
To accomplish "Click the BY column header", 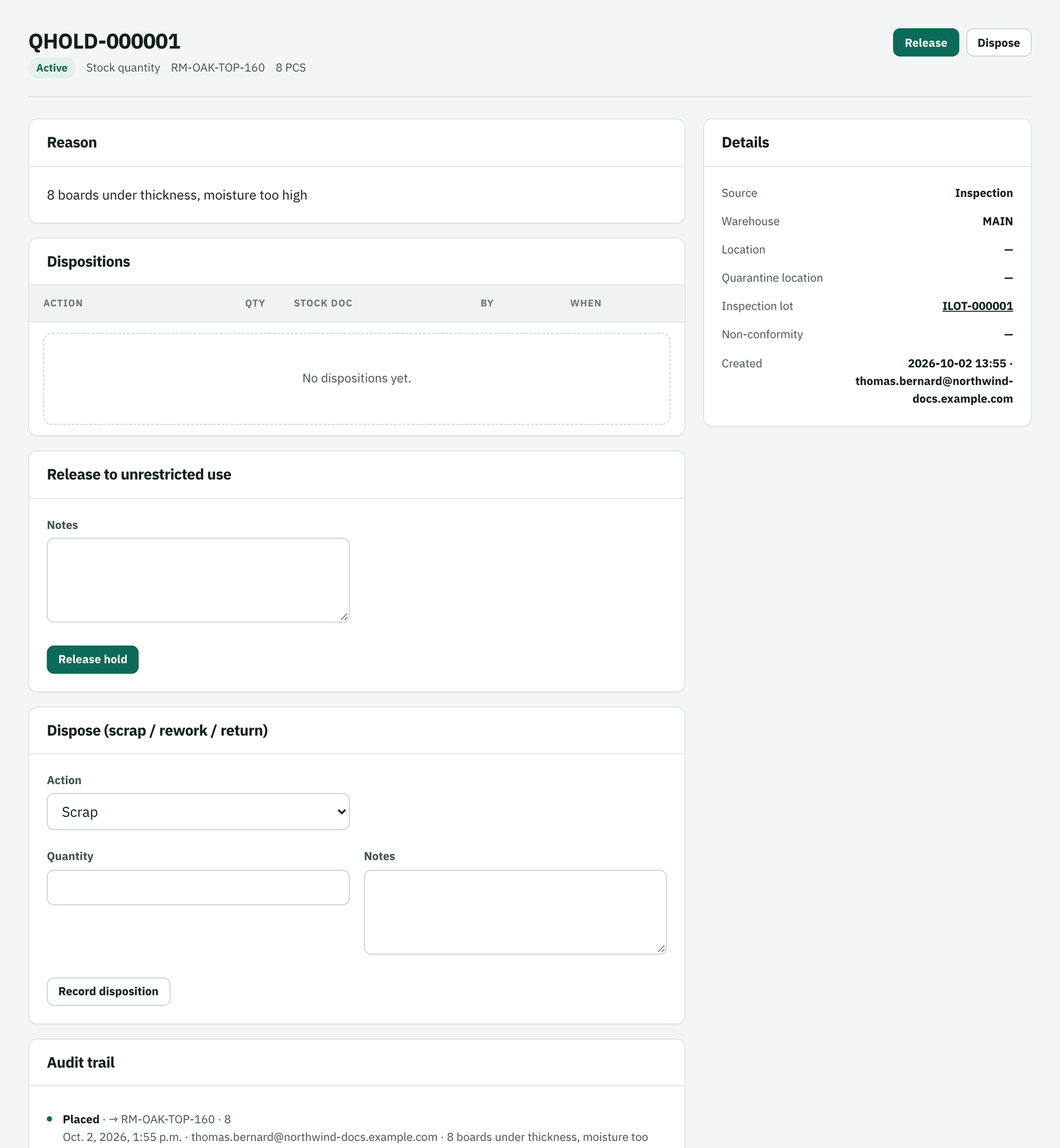I will (487, 303).
